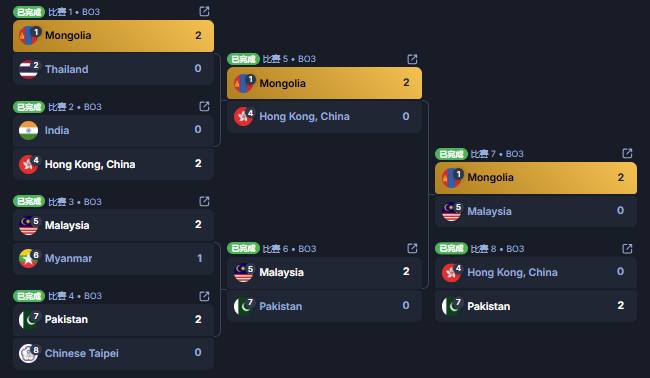
Task: Click Pakistan team row in match 4
Action: (113, 320)
